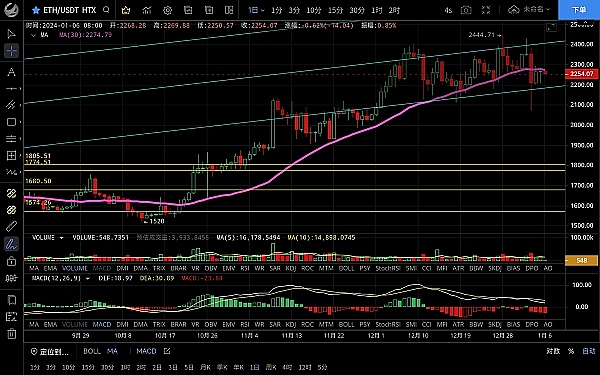
Task: Toggle MA indicator in bottom bar
Action: [x=112, y=351]
